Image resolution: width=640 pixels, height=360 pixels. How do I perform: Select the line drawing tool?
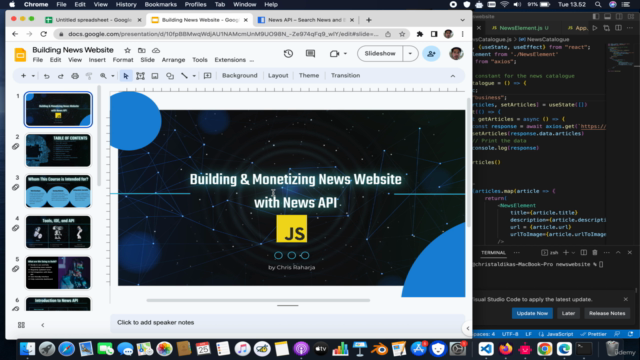(184, 76)
